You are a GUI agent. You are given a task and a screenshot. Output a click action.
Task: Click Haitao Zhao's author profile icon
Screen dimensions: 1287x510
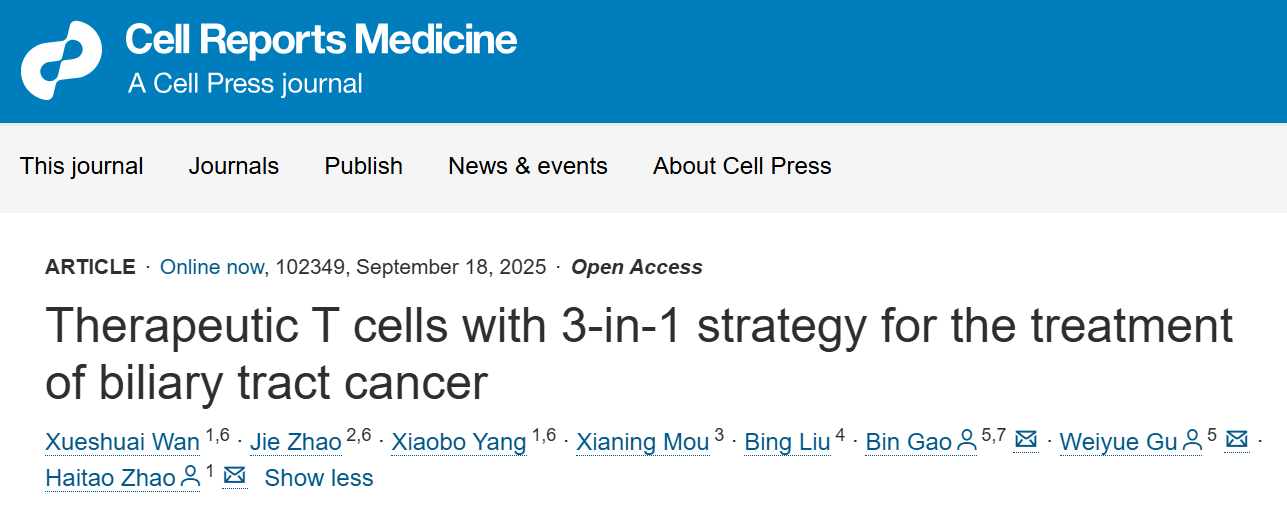(x=190, y=478)
